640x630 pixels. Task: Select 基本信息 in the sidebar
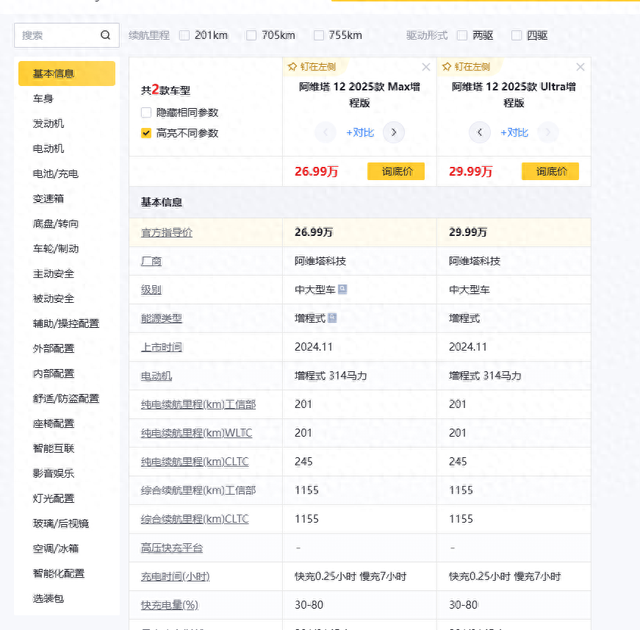(x=67, y=73)
